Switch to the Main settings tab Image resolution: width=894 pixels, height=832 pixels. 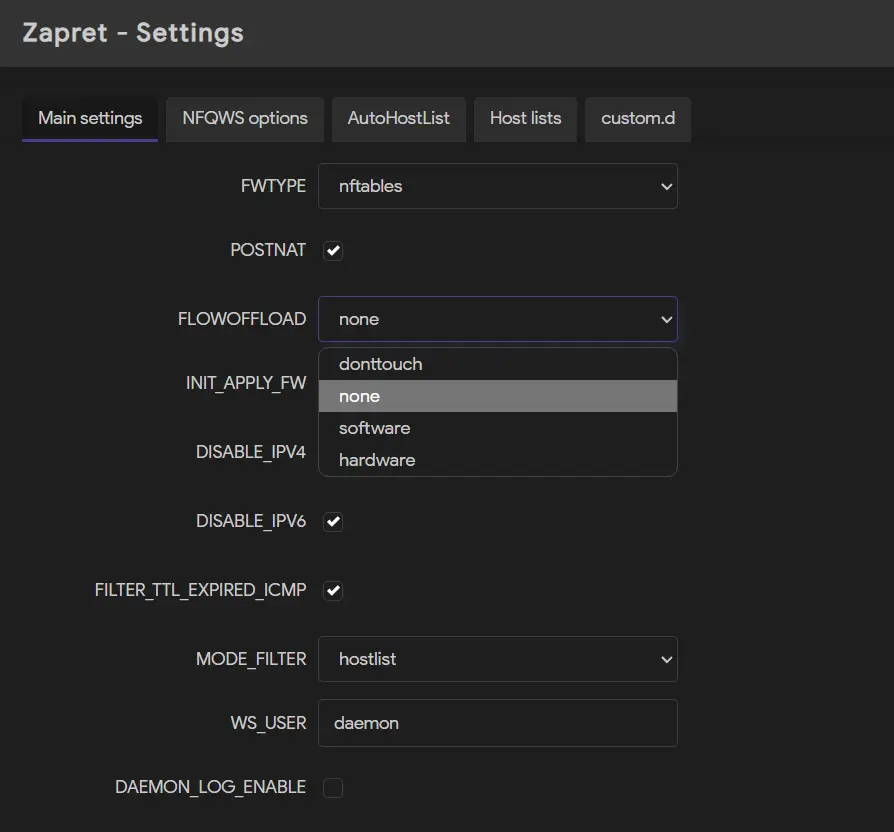click(x=90, y=119)
